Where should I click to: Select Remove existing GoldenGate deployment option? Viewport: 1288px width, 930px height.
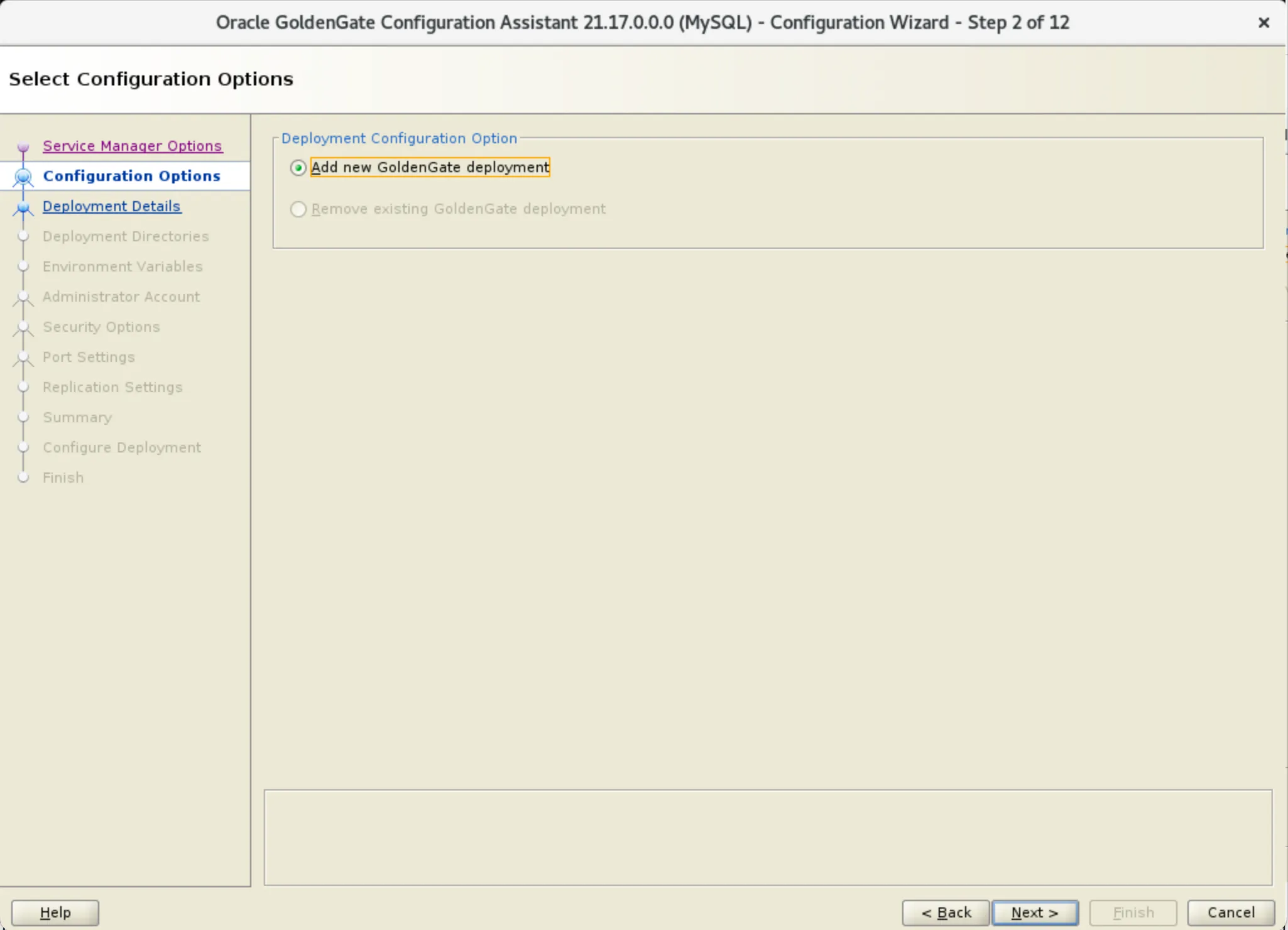tap(298, 209)
